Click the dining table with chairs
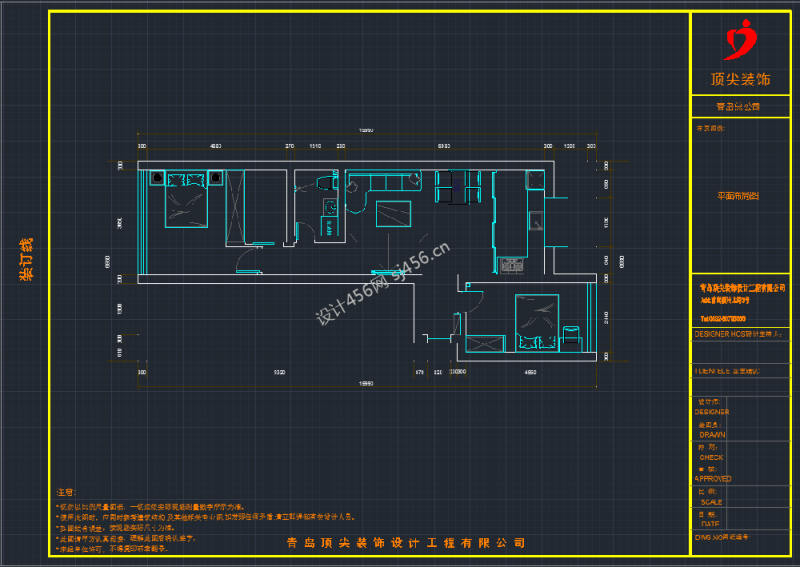 pos(457,187)
